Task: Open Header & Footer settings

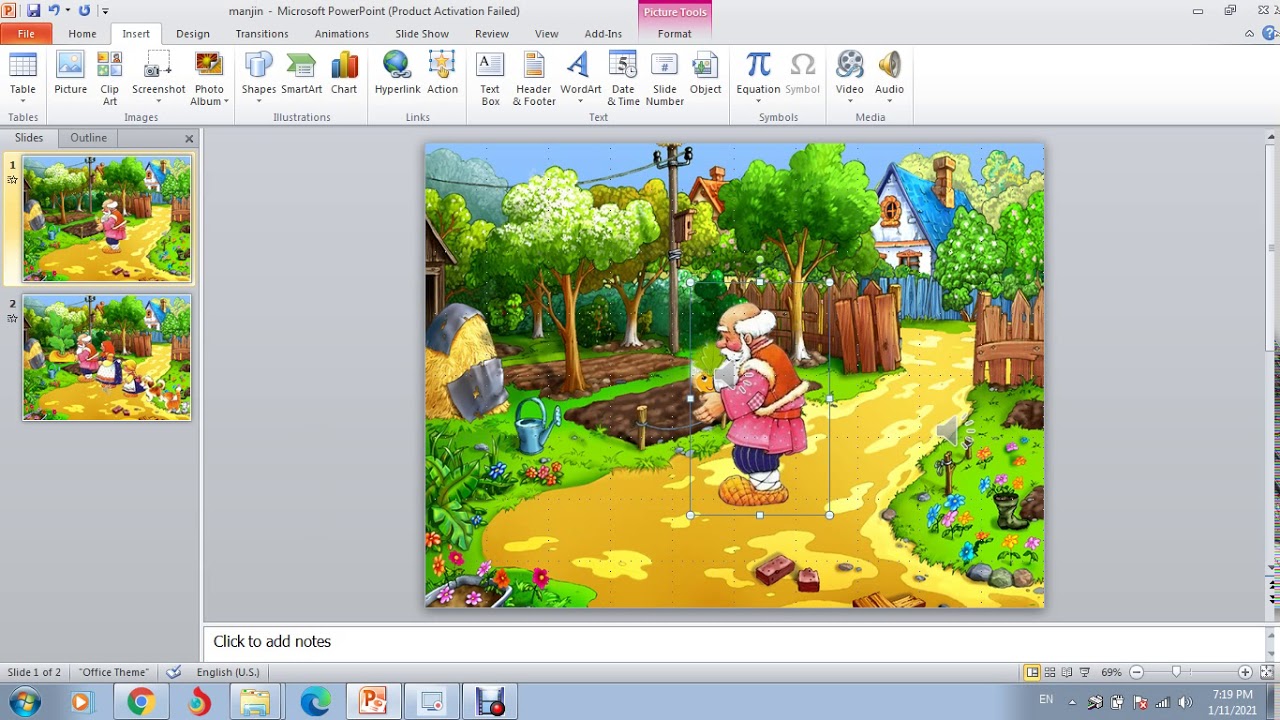Action: click(x=534, y=78)
